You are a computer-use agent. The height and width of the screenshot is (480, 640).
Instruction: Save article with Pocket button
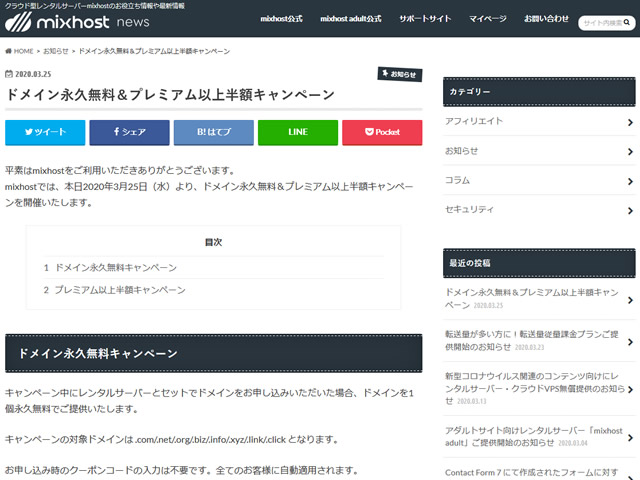382,132
